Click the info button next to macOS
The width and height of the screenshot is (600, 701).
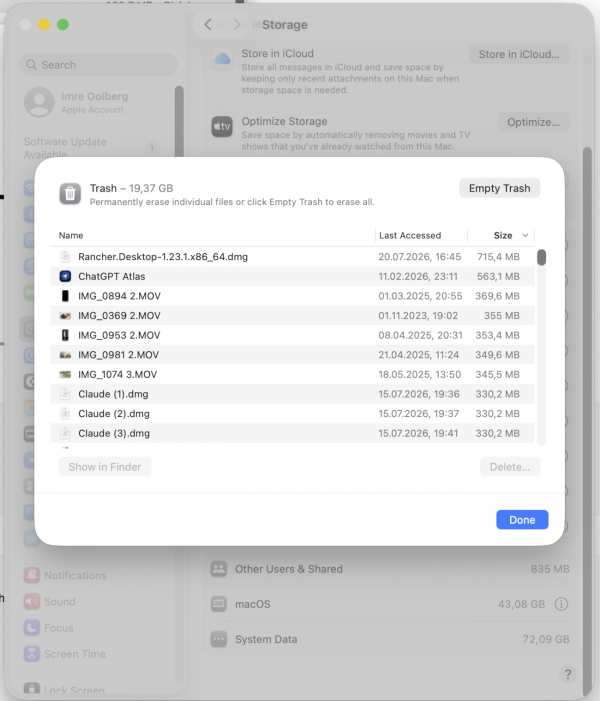point(561,604)
